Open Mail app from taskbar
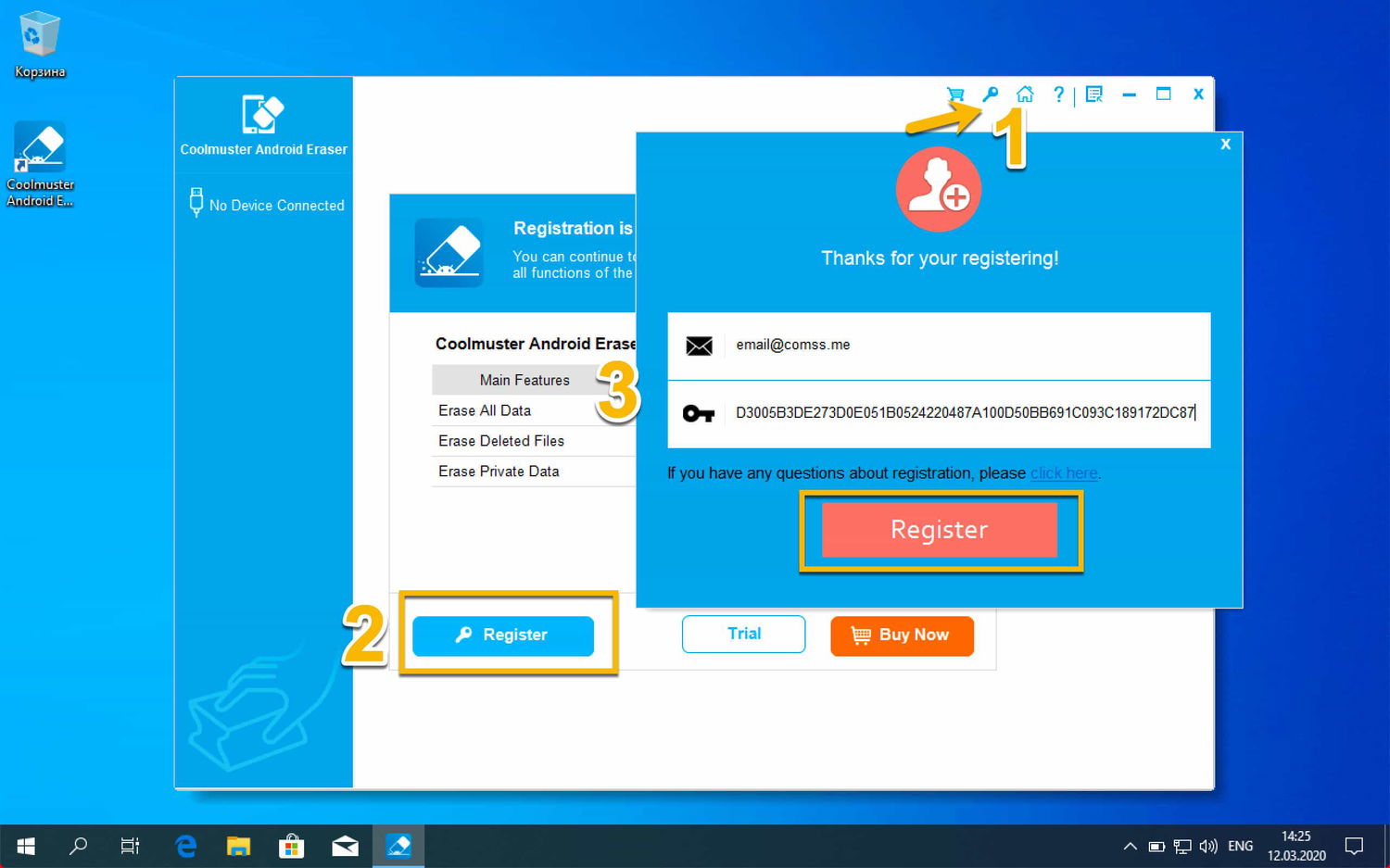Image resolution: width=1390 pixels, height=868 pixels. (x=345, y=846)
